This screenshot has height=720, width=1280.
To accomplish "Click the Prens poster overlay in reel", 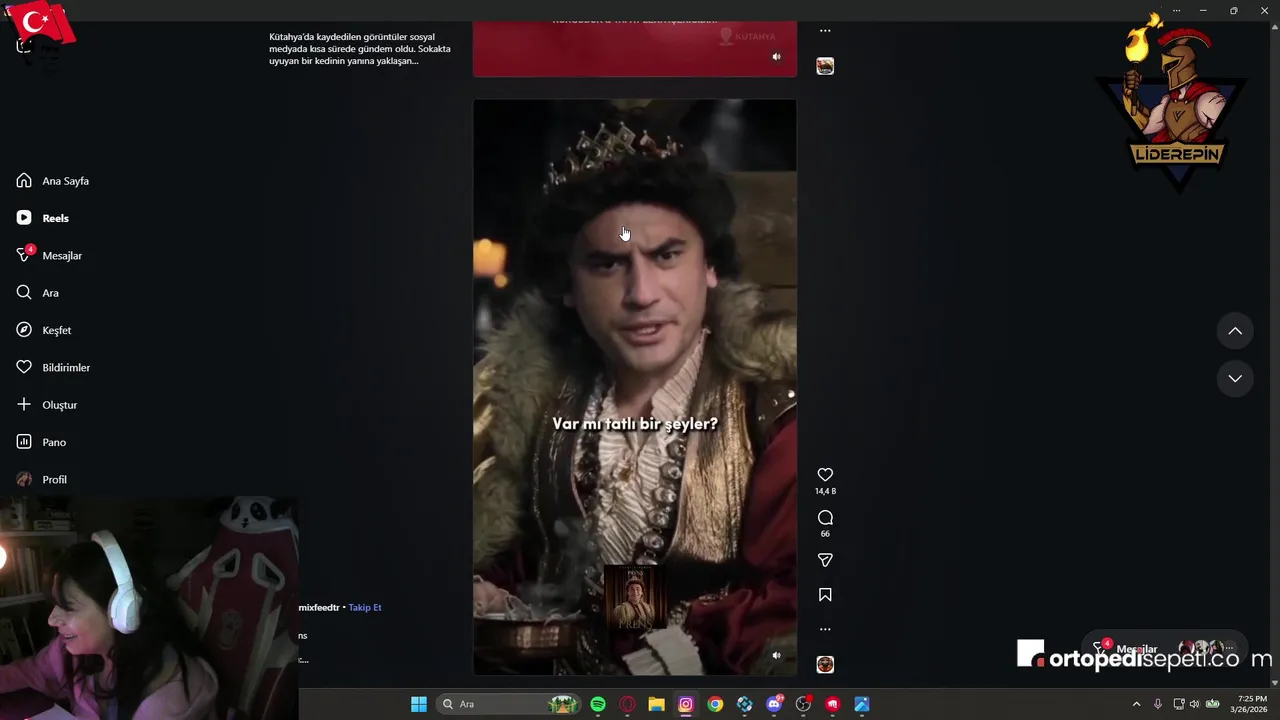I will click(635, 598).
